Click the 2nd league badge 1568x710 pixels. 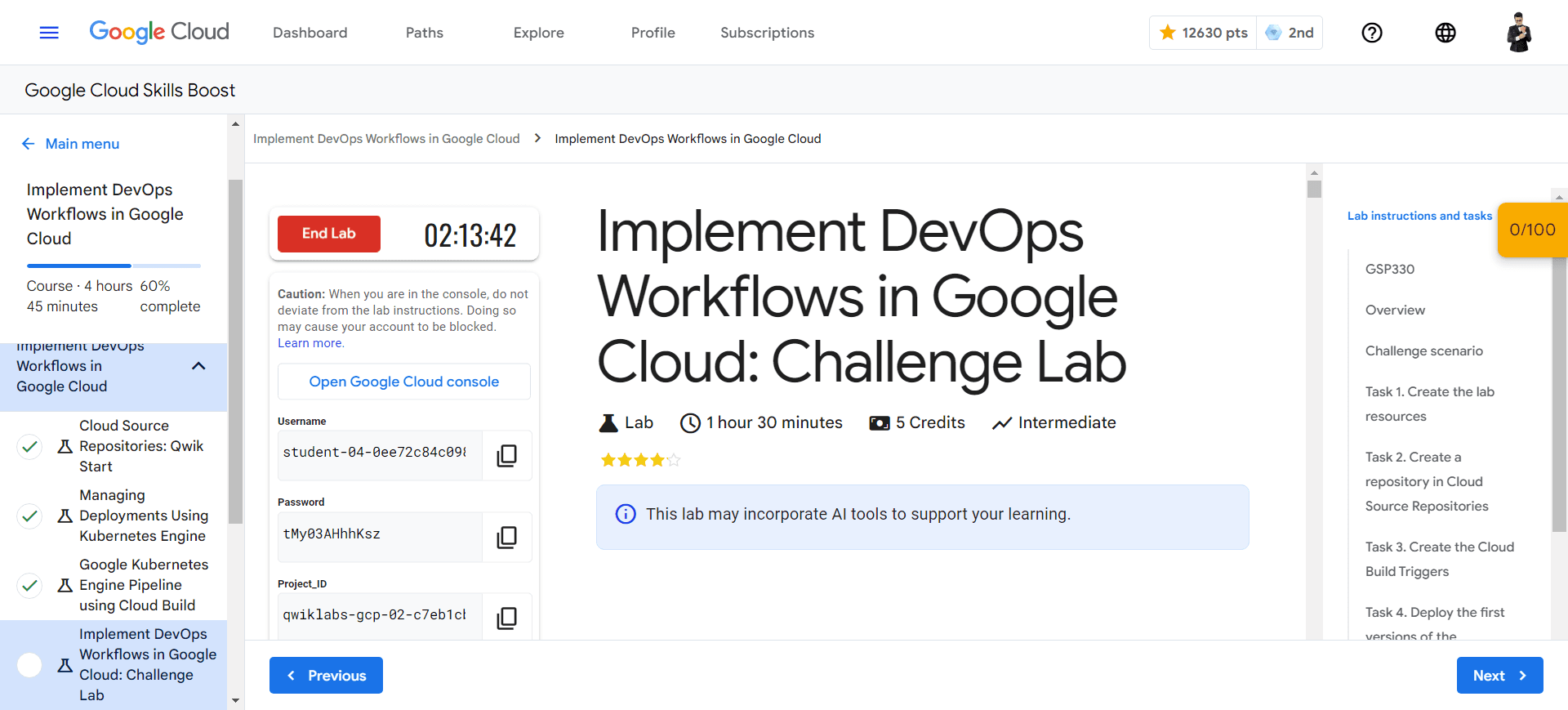1290,33
